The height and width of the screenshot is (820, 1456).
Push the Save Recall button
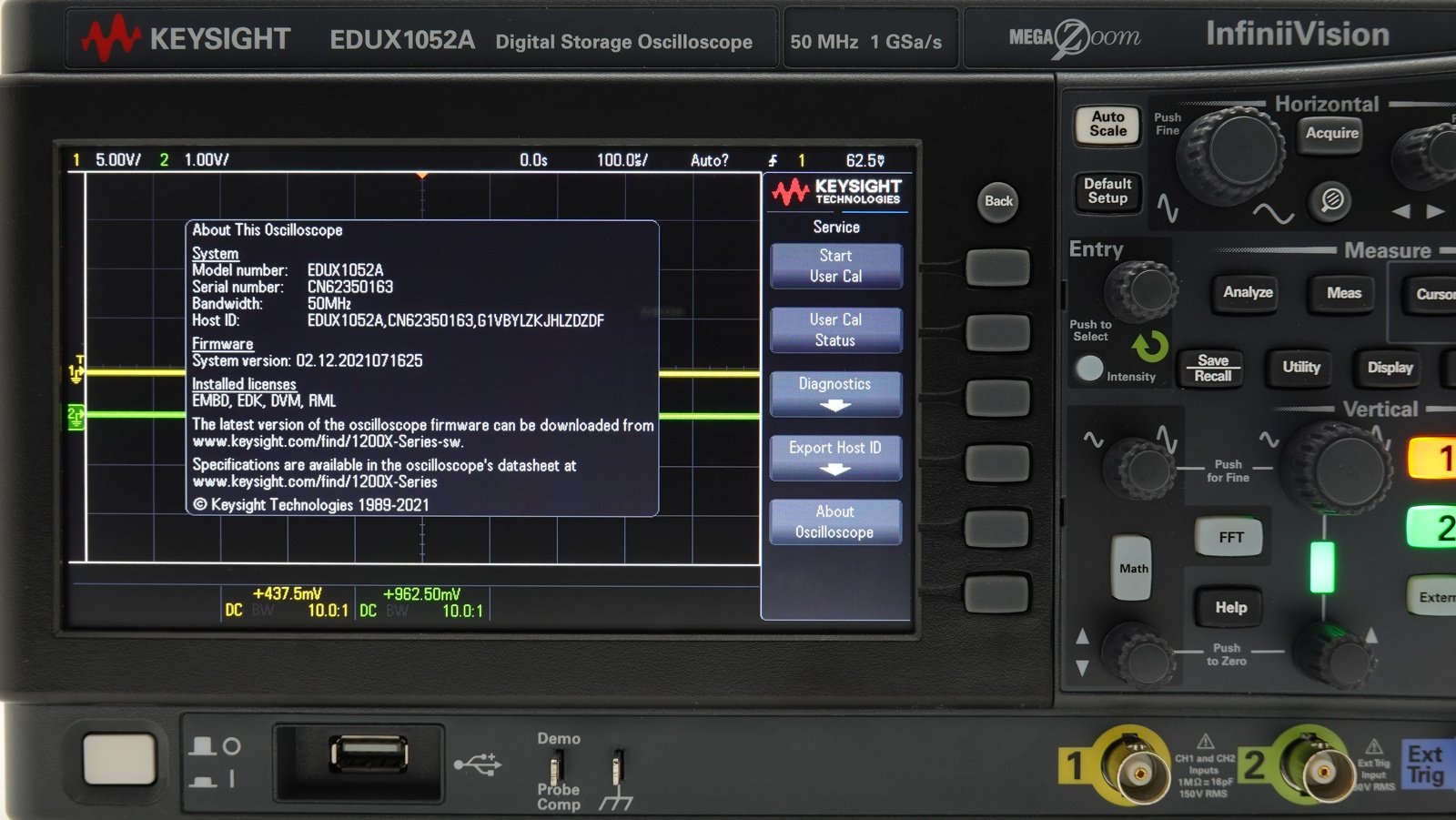click(1212, 368)
